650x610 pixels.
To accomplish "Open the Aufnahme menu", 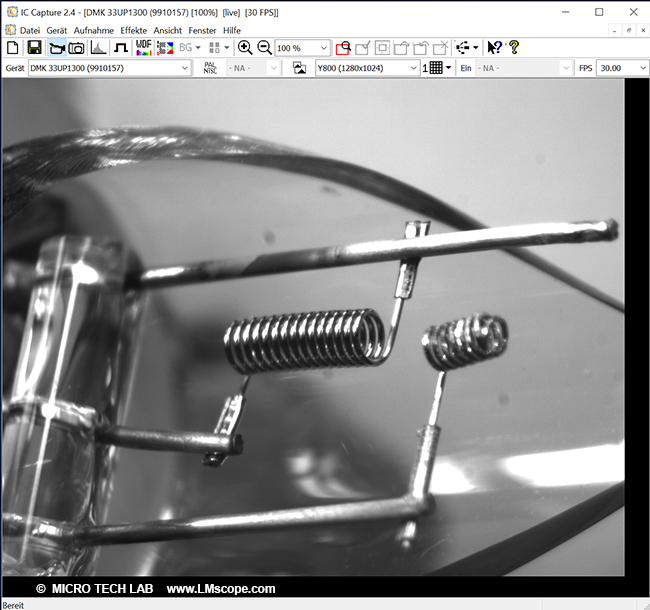I will tap(94, 31).
